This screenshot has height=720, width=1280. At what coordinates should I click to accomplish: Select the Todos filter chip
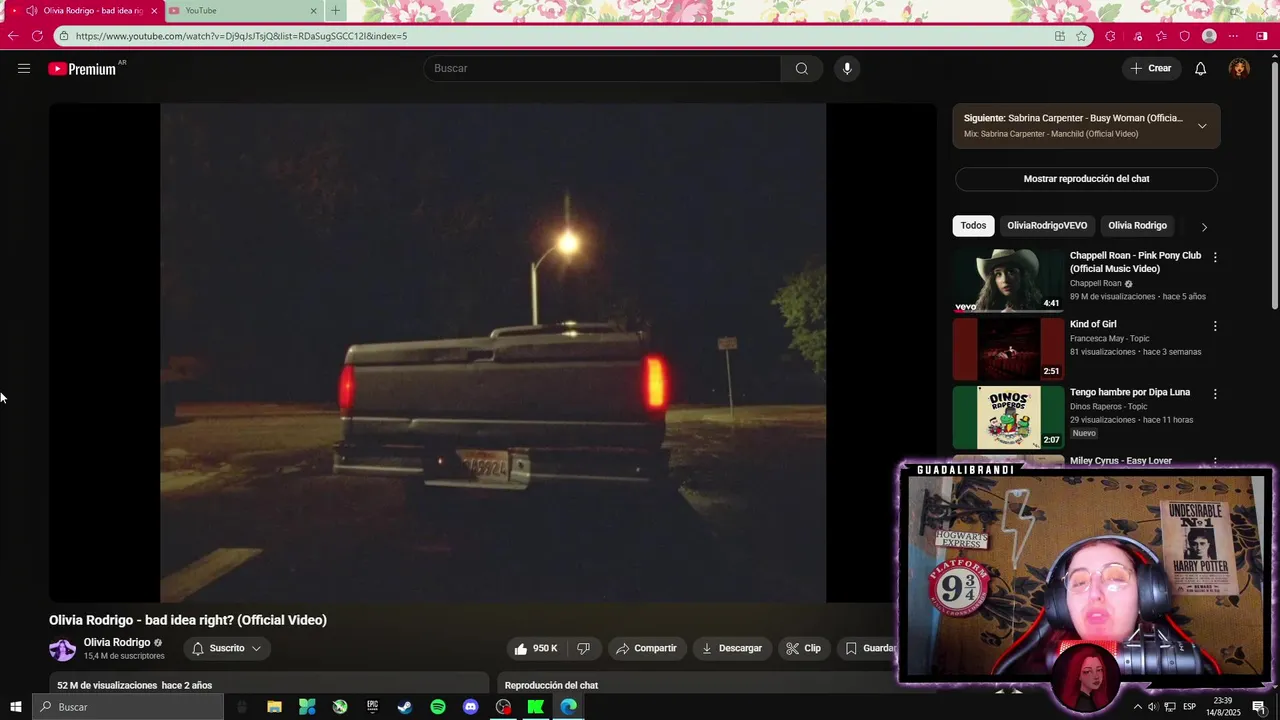coord(973,226)
